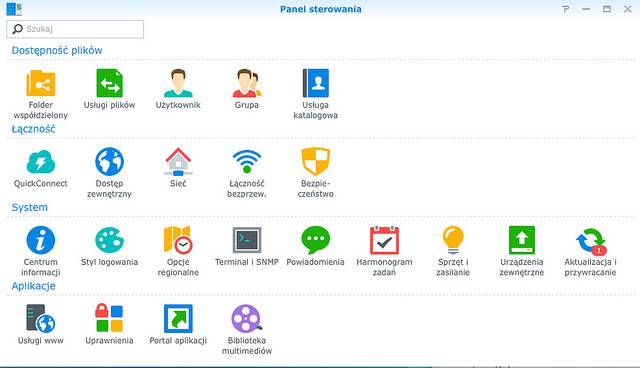Open Styl logowania palette icon

click(x=109, y=240)
